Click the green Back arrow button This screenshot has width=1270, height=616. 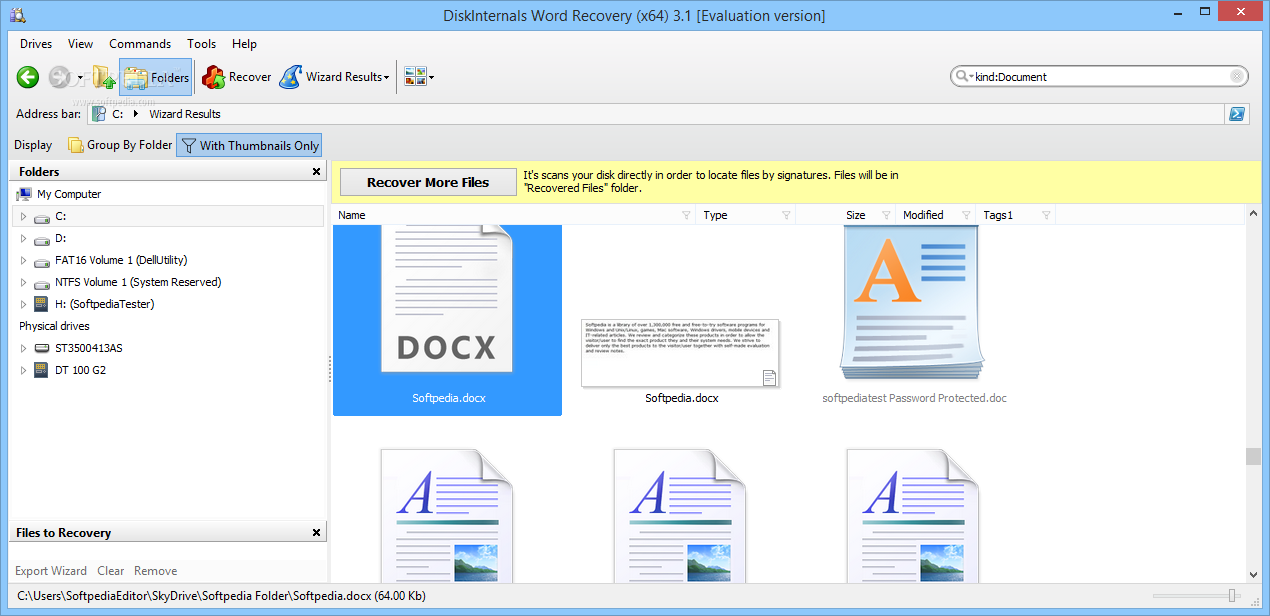tap(28, 77)
